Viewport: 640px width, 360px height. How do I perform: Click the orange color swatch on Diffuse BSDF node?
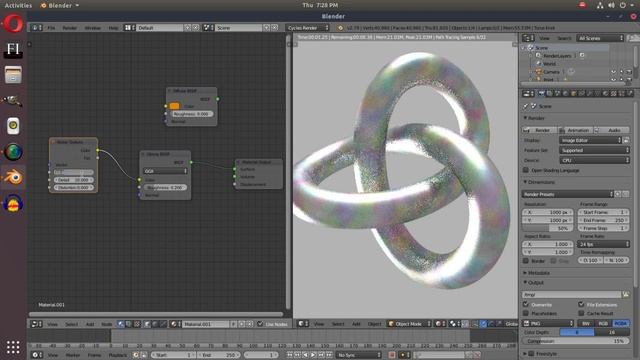point(174,106)
